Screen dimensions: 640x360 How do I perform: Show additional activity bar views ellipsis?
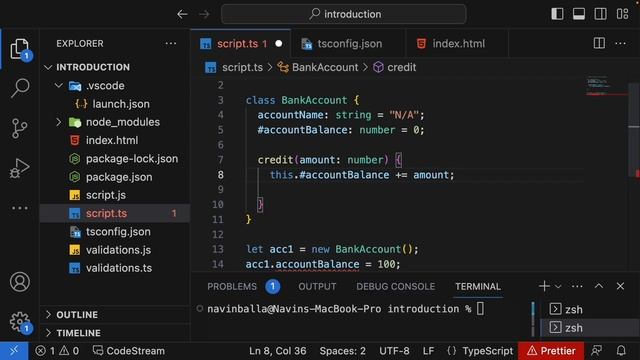tap(20, 208)
